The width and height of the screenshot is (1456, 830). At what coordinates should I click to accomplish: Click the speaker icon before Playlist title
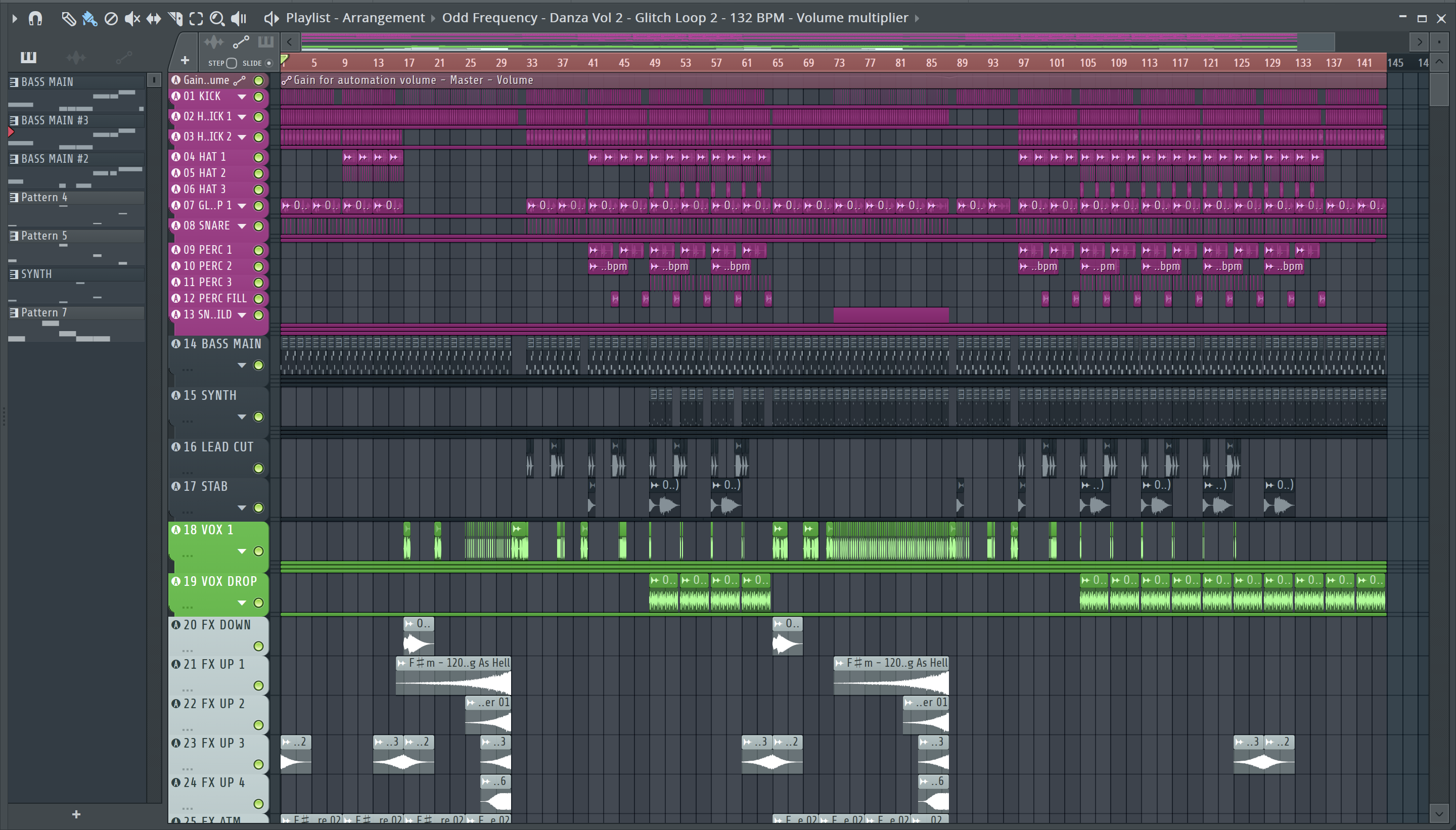pyautogui.click(x=271, y=18)
